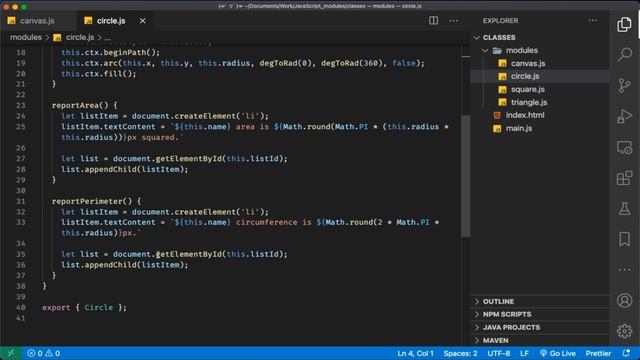Click the Go Live button
The height and width of the screenshot is (360, 640).
point(558,353)
